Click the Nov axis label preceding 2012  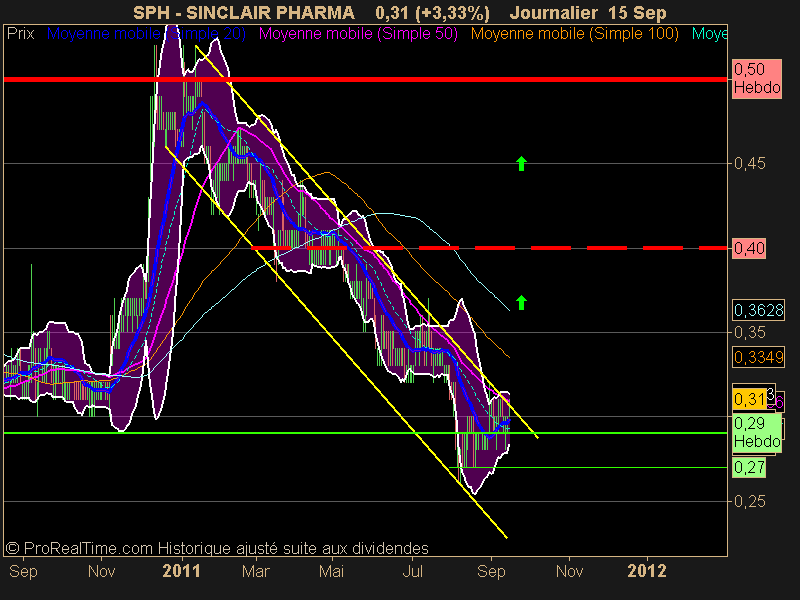tap(569, 570)
